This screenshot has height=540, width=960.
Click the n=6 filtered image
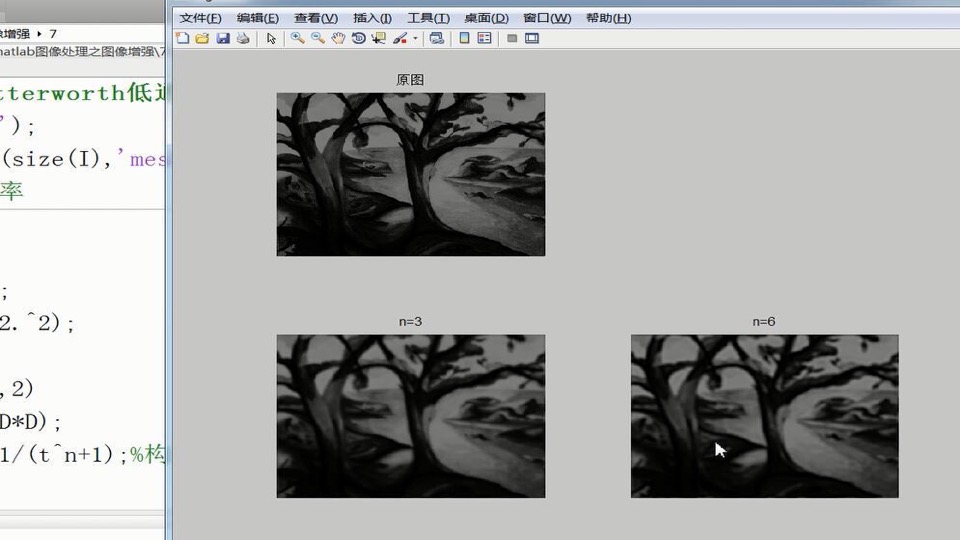click(765, 416)
